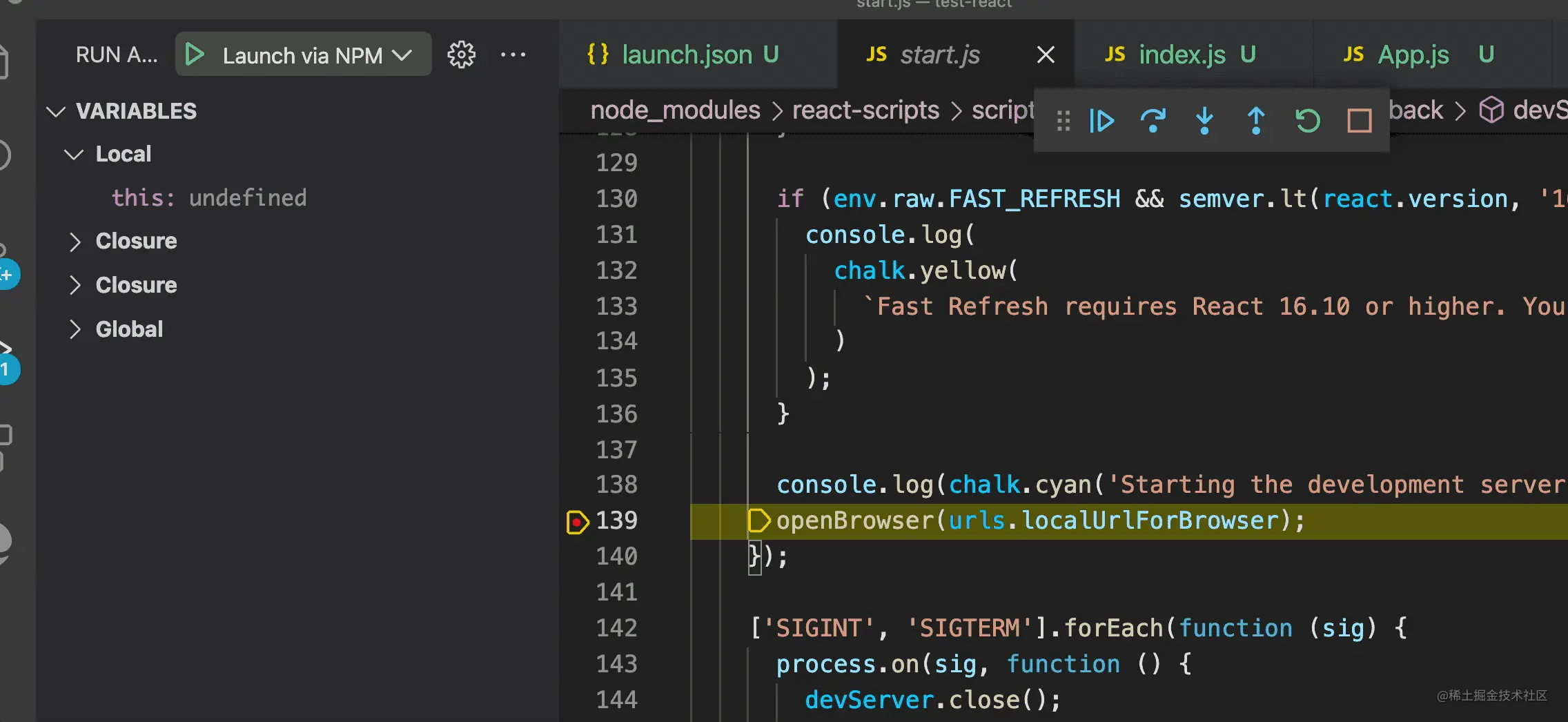Click the react-scripts breadcrumb segment

[865, 110]
